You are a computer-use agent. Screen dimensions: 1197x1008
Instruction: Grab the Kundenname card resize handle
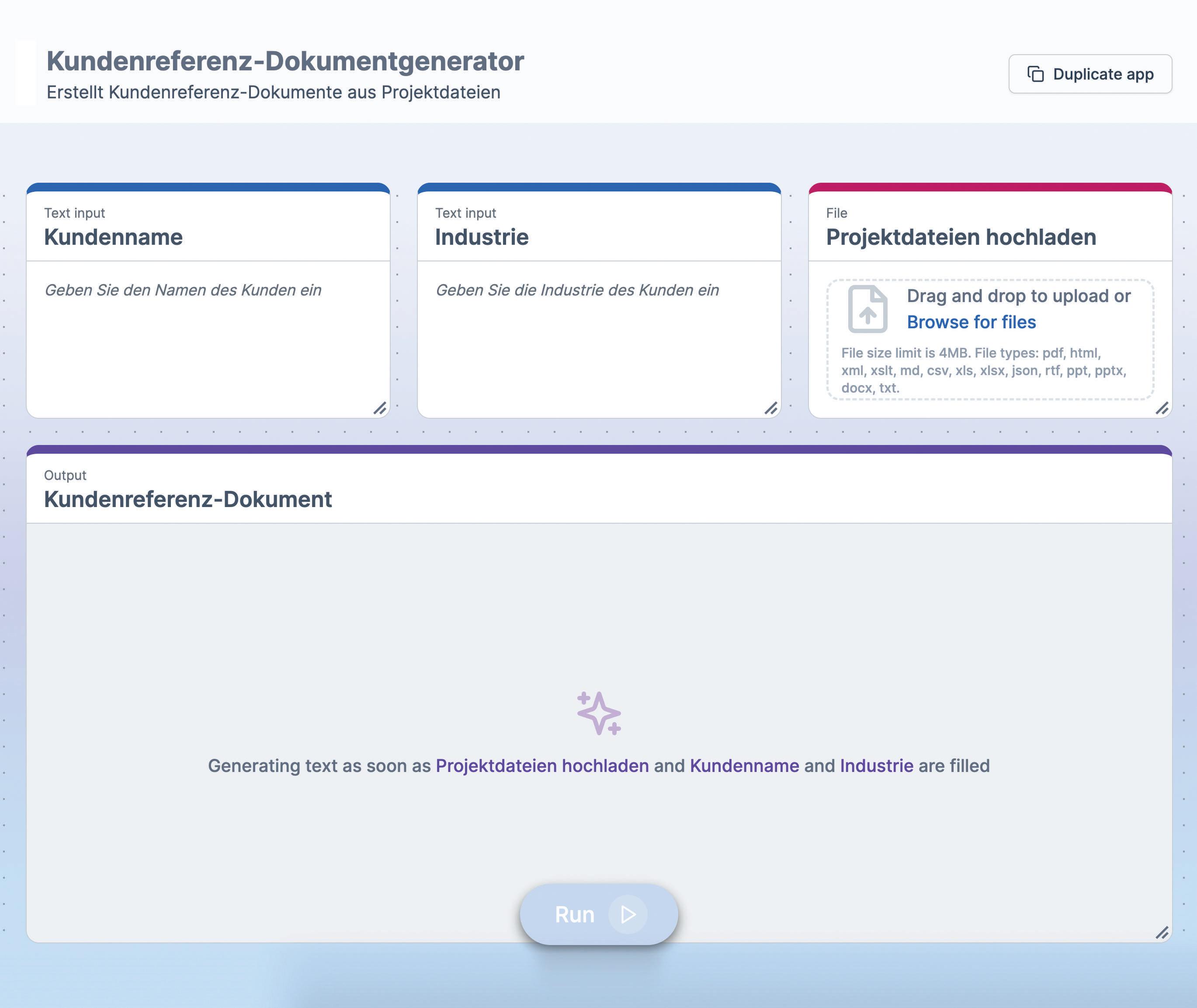click(380, 408)
